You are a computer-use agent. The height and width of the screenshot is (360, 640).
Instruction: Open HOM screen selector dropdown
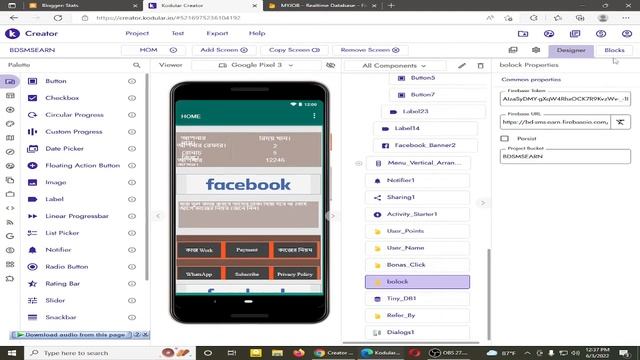pos(153,50)
